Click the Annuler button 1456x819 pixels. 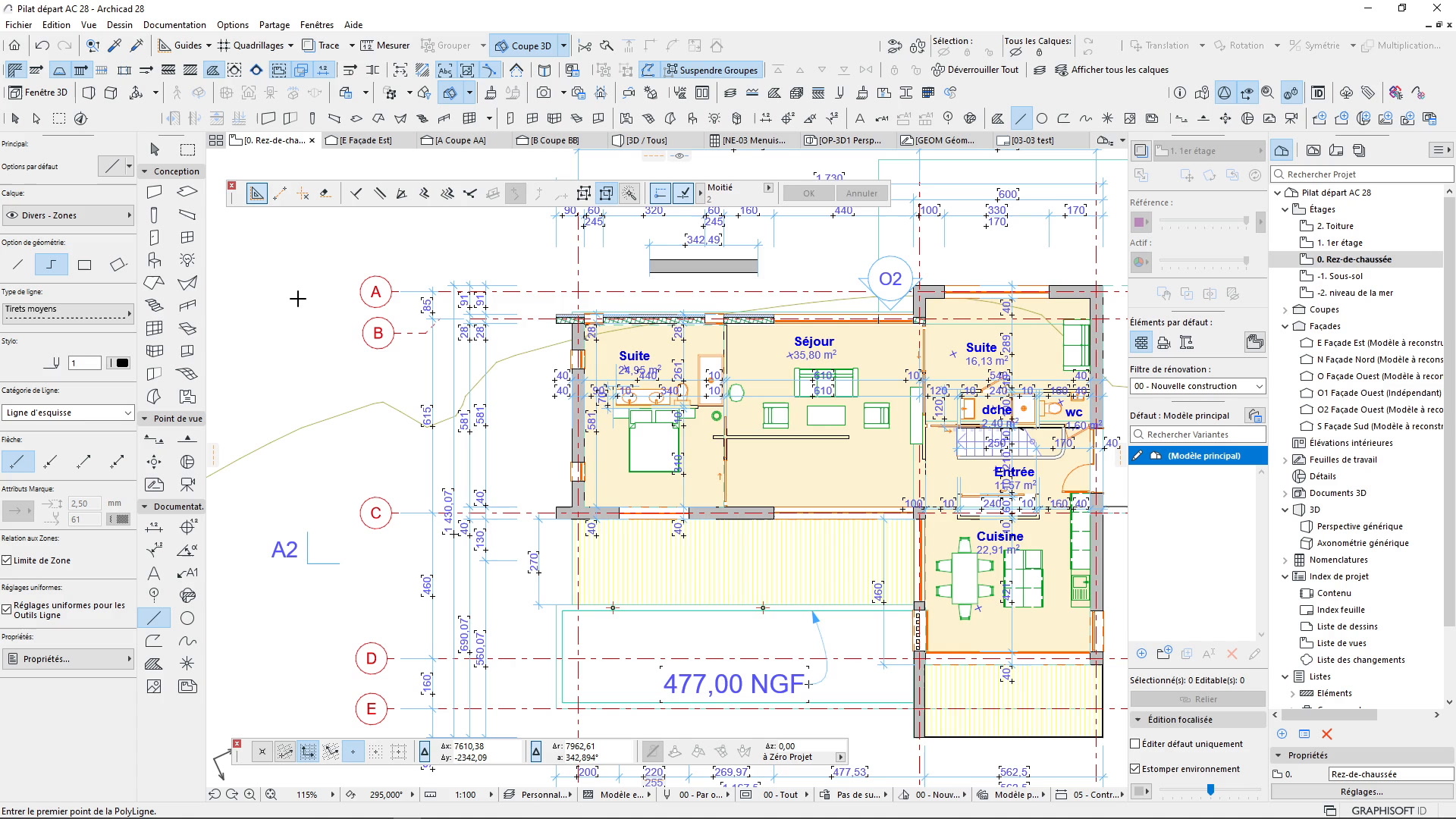click(861, 193)
